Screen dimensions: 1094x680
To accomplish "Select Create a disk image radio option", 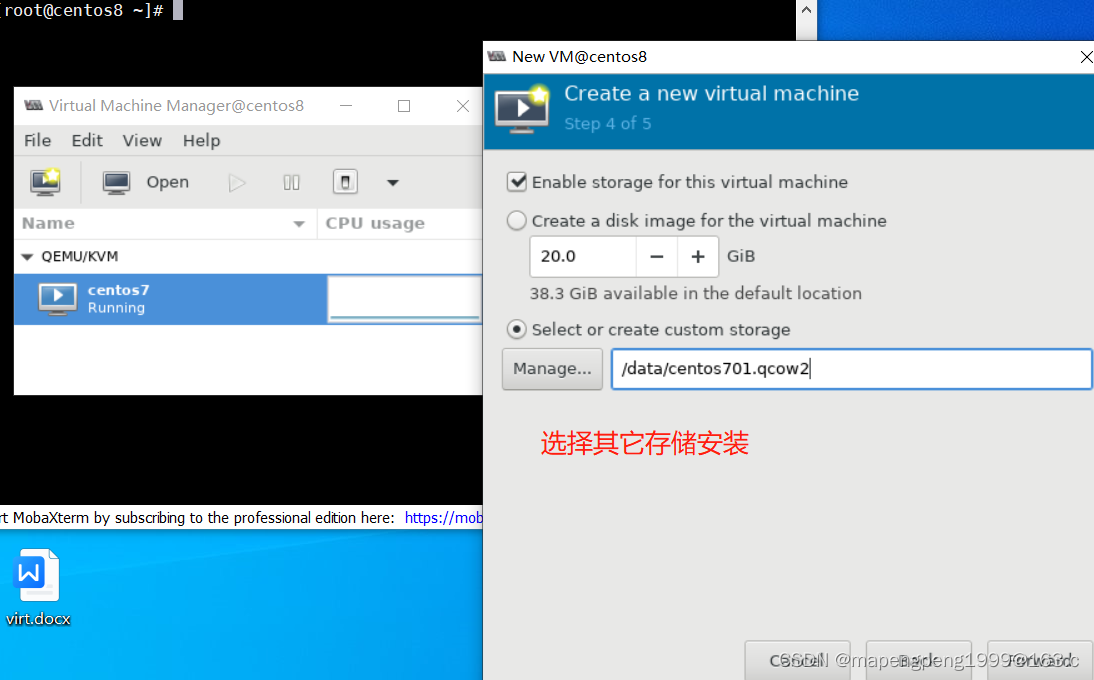I will (516, 220).
